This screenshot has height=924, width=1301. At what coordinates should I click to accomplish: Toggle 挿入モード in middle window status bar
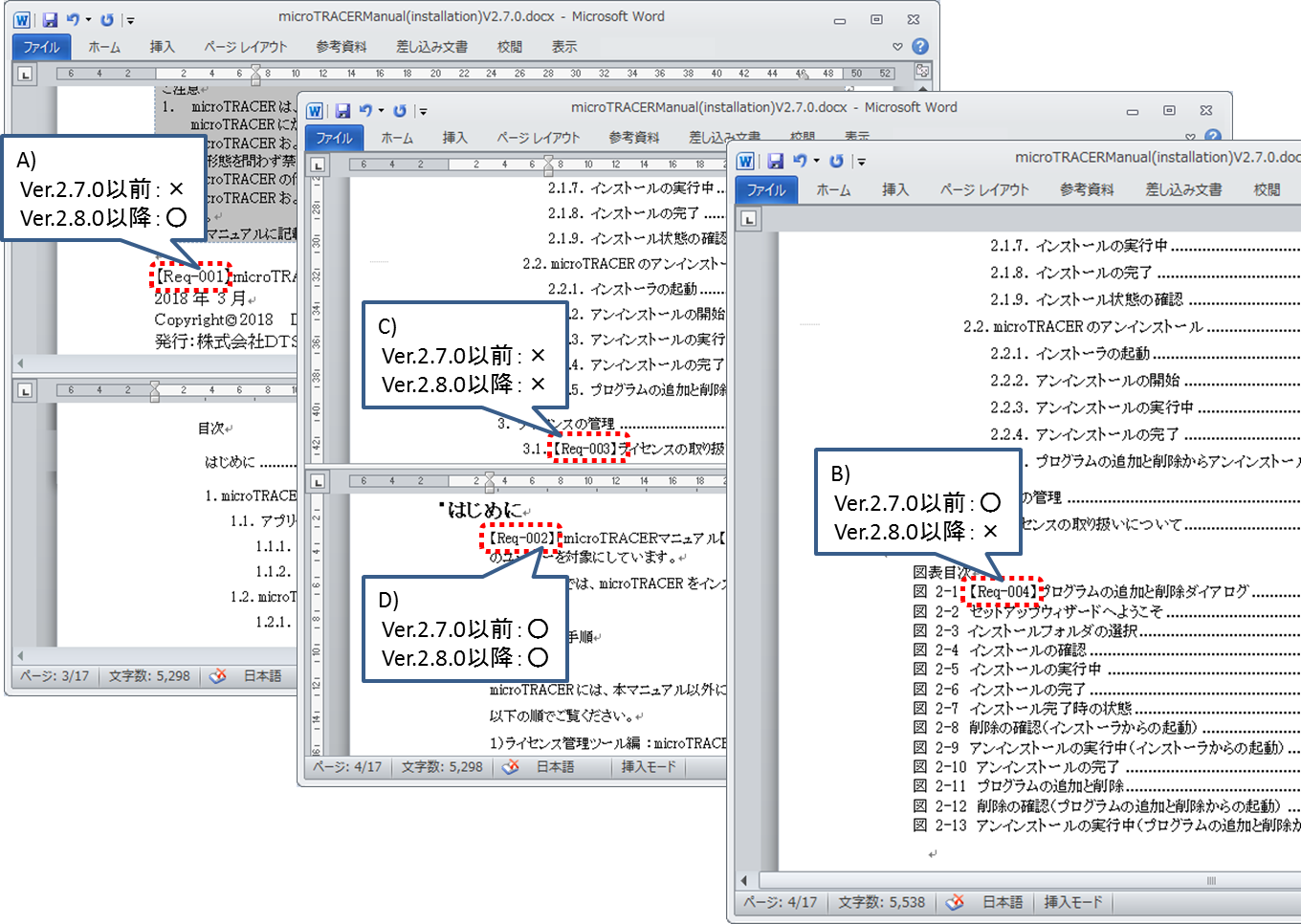[649, 766]
